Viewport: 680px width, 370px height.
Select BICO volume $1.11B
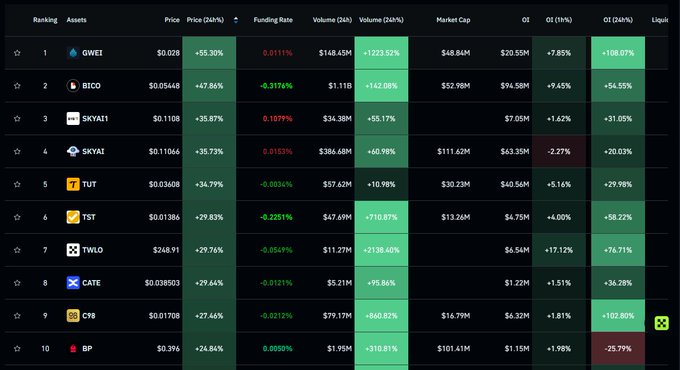coord(340,86)
